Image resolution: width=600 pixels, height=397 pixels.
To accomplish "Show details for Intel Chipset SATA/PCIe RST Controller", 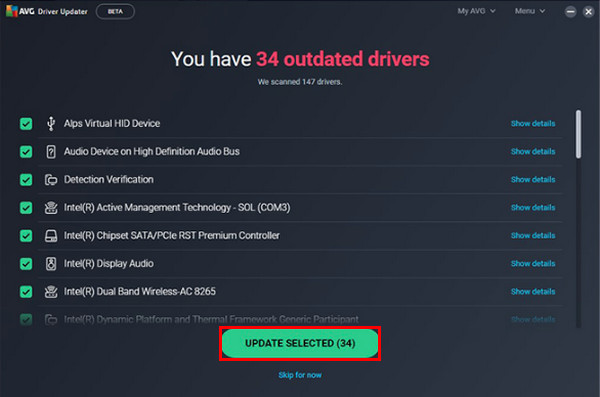I will 533,235.
